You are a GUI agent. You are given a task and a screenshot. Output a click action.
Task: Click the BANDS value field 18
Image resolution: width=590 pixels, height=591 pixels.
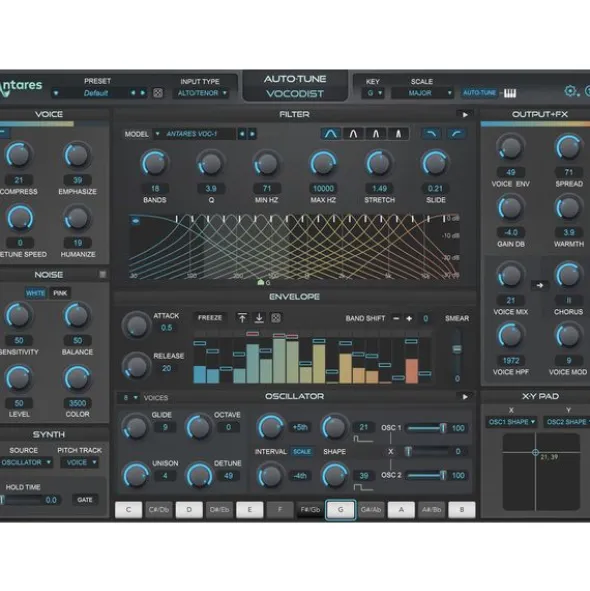pyautogui.click(x=155, y=188)
